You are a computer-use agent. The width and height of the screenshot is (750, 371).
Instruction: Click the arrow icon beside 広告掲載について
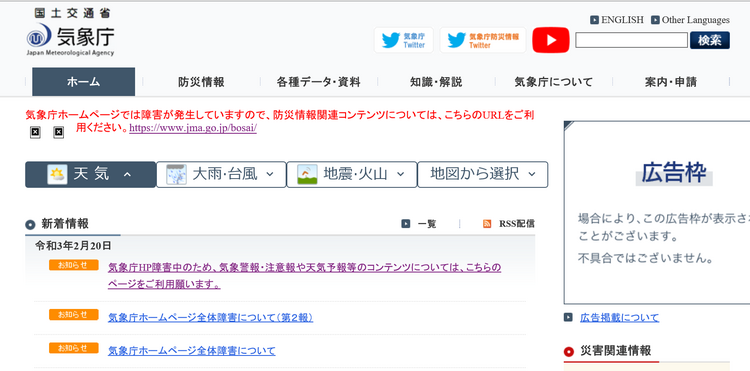(568, 317)
